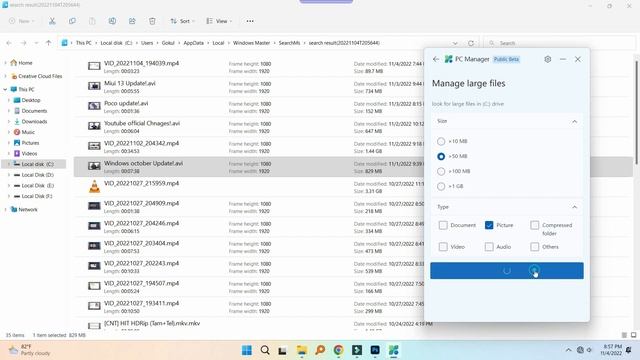Image resolution: width=640 pixels, height=360 pixels.
Task: Click the blue scan button in PC Manager
Action: (x=507, y=271)
